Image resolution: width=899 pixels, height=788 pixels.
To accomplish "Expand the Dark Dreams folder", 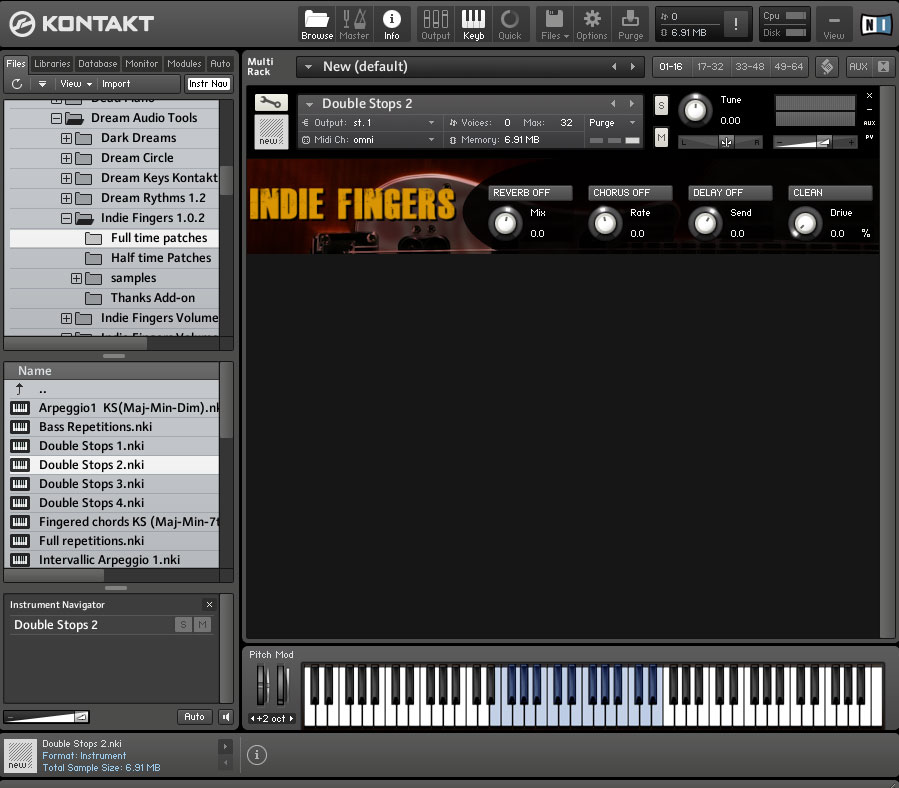I will pos(67,138).
